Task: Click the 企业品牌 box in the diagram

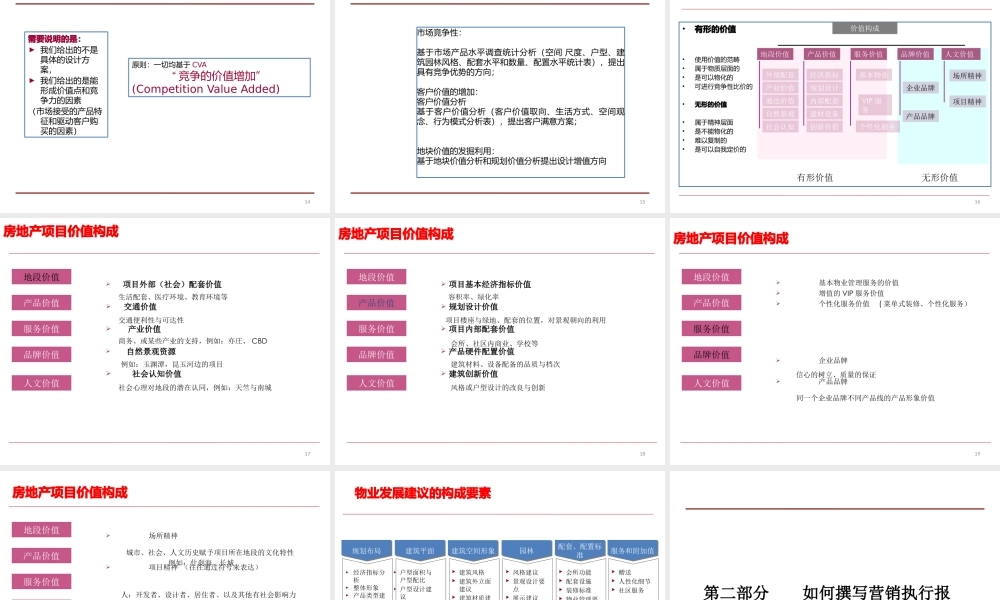Action: [x=920, y=88]
